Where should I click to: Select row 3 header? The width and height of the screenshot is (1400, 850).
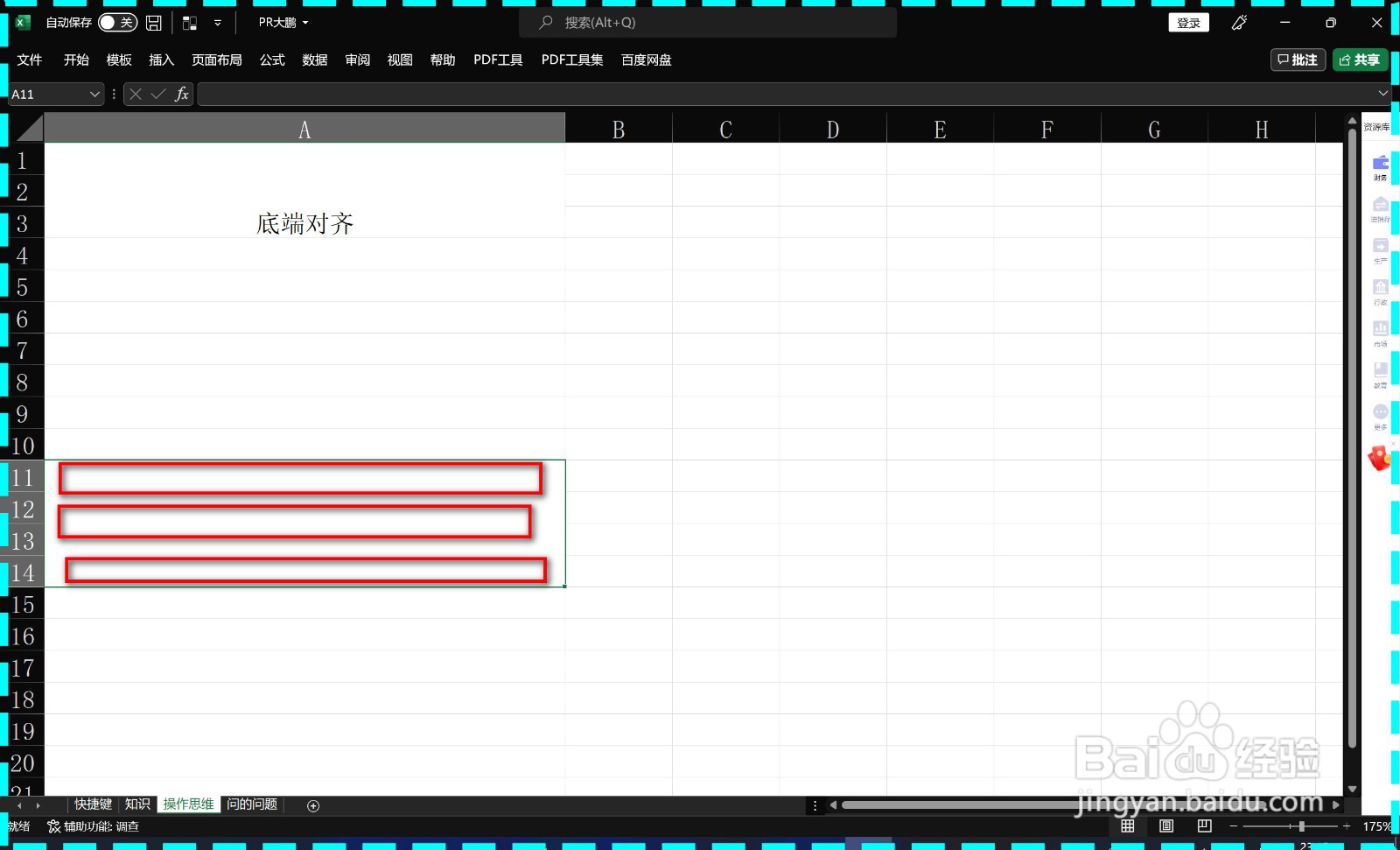pos(23,223)
